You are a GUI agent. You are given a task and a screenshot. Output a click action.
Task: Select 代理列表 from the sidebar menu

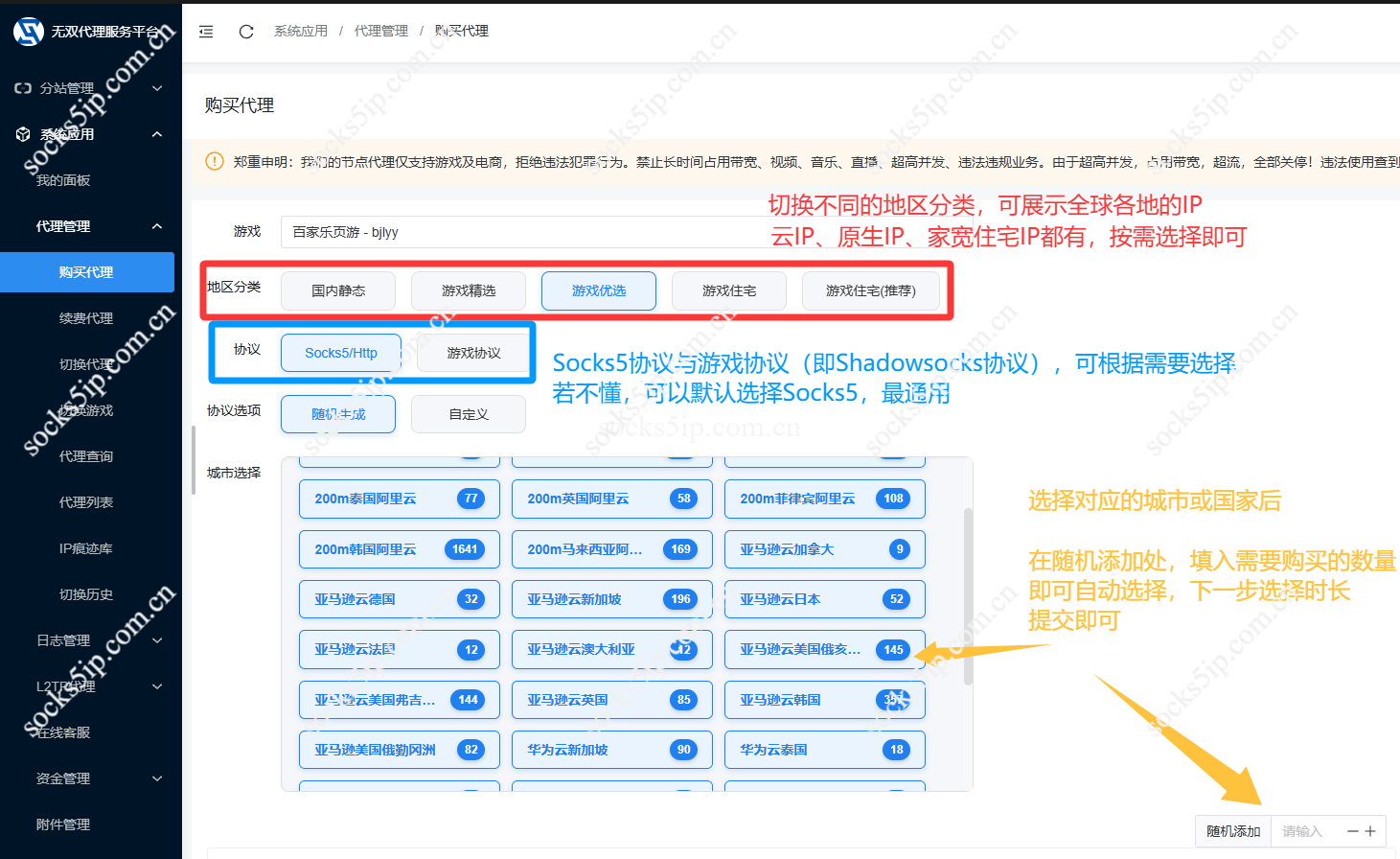[x=87, y=501]
